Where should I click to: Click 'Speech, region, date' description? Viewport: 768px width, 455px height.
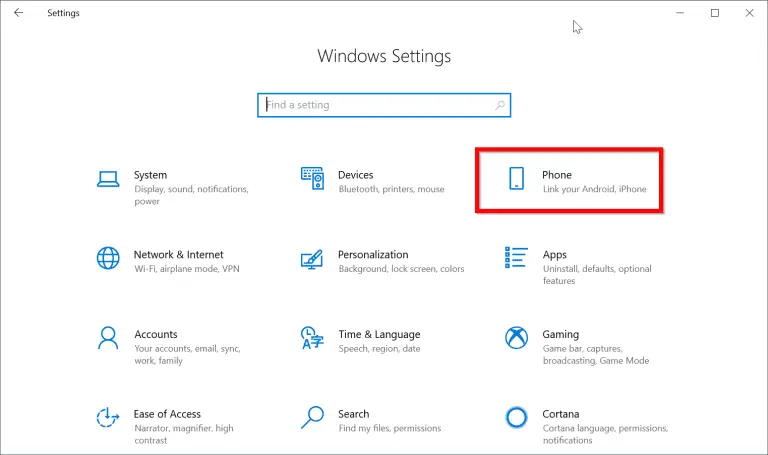(x=379, y=349)
